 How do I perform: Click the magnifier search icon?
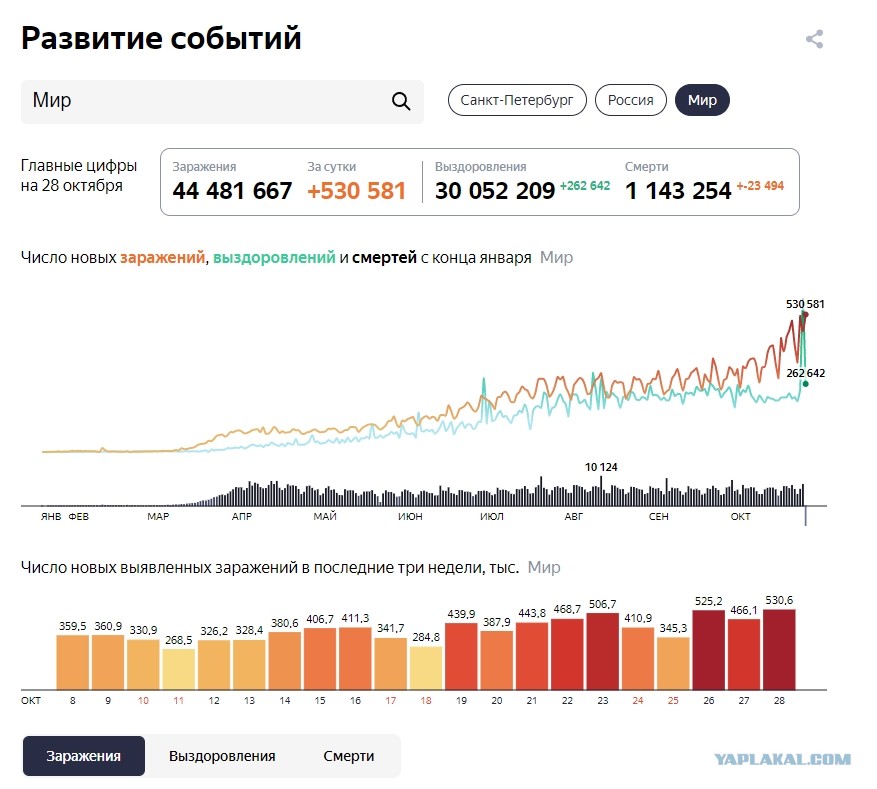pyautogui.click(x=400, y=101)
